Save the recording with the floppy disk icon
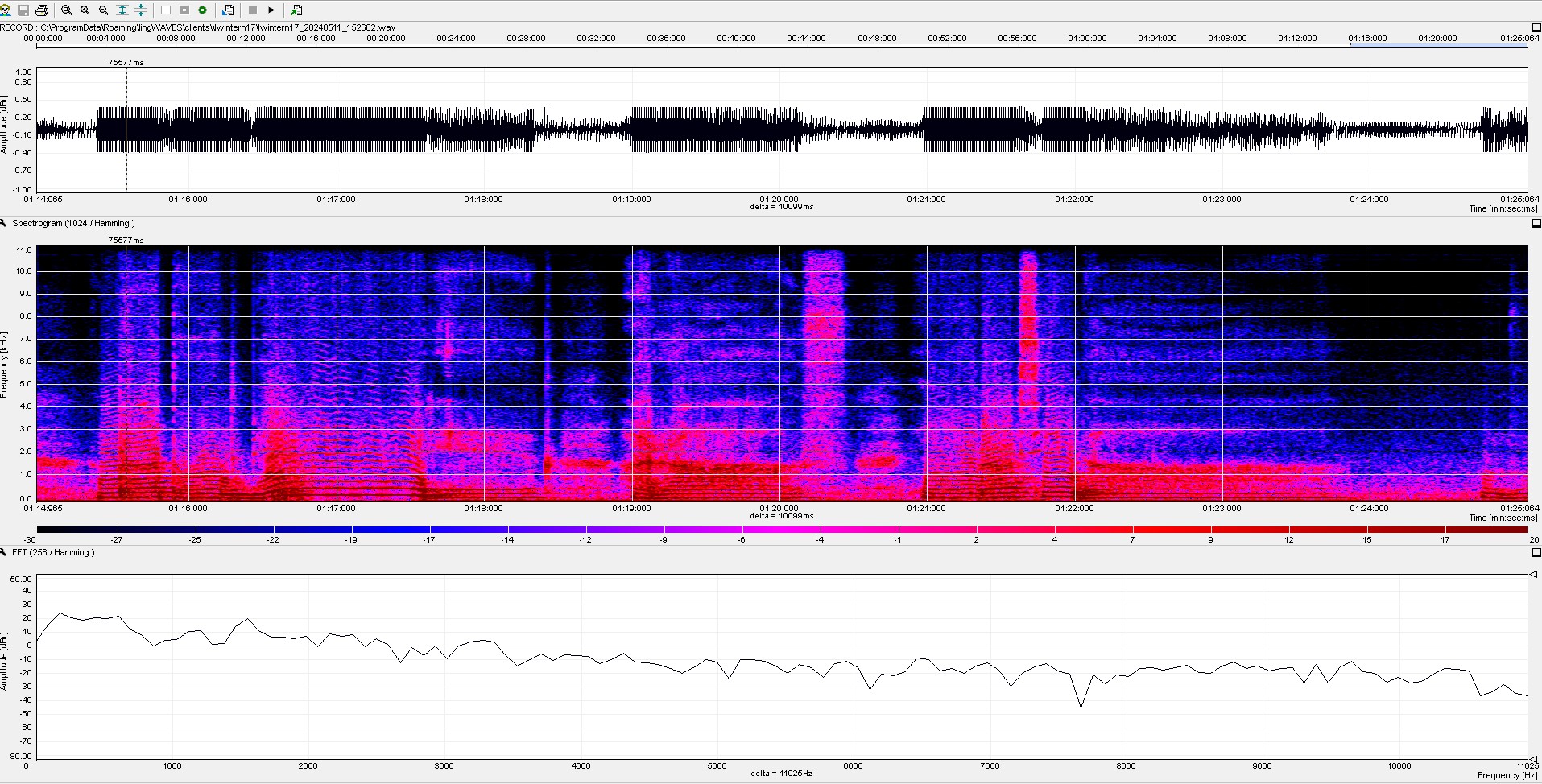The width and height of the screenshot is (1542, 784). coord(23,10)
